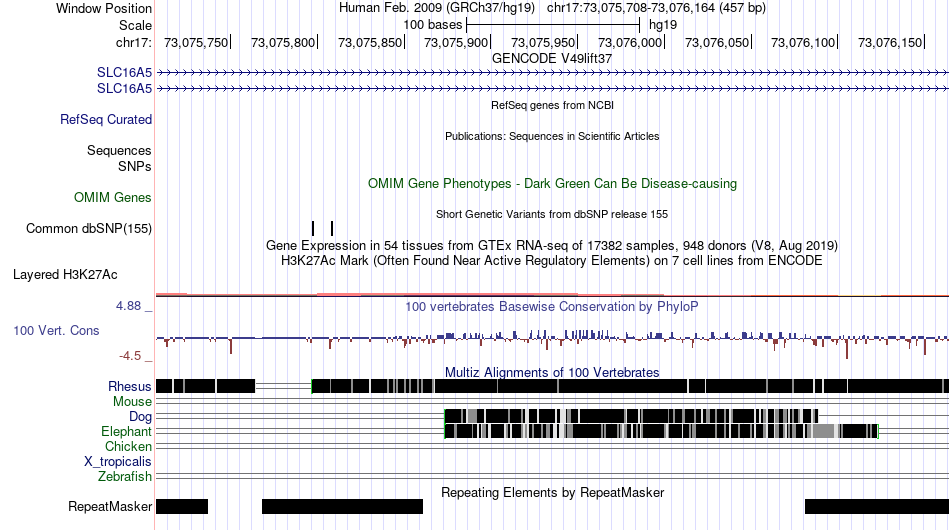This screenshot has width=950, height=530.
Task: Click the H3K27Ac Mark track title
Action: [552, 260]
